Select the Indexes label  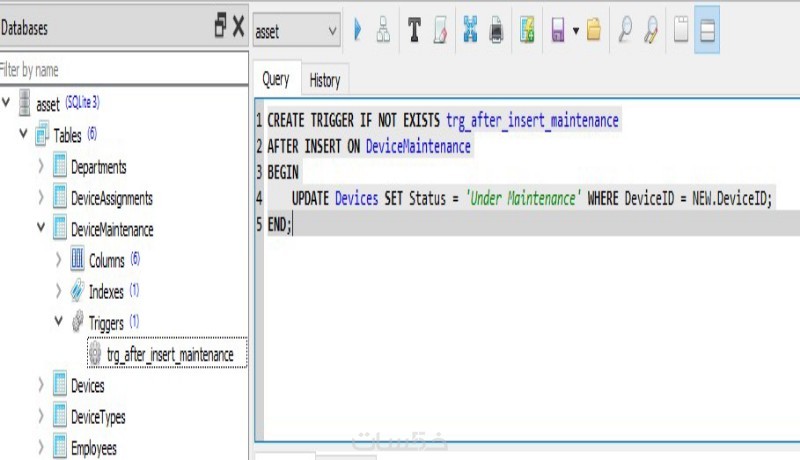tap(106, 292)
